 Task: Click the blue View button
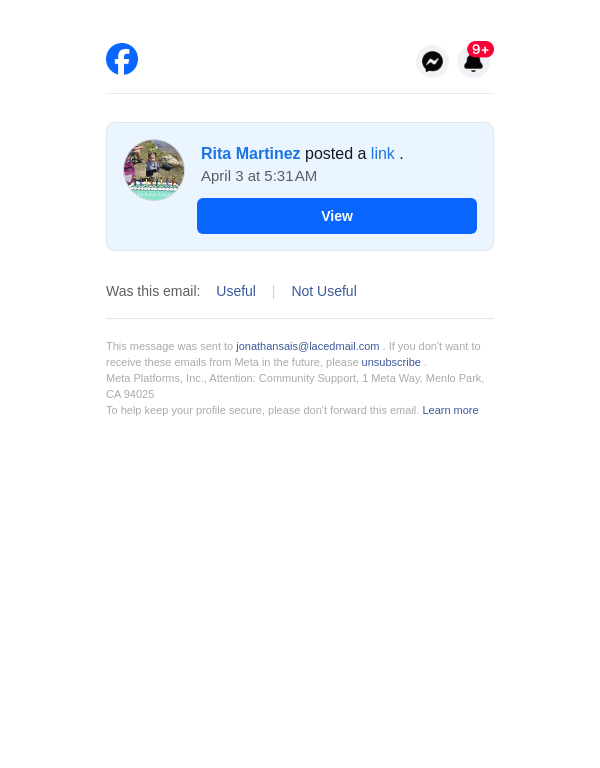point(336,216)
